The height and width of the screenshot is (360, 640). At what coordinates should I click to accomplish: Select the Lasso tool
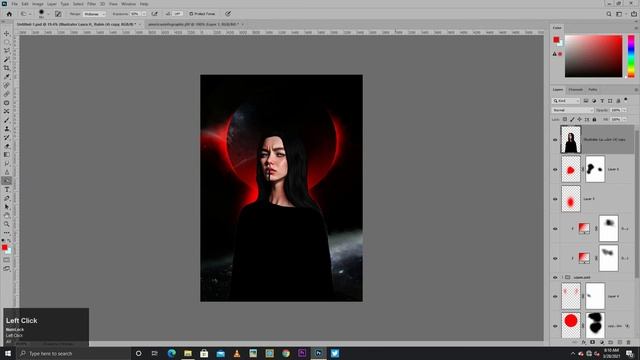point(7,51)
